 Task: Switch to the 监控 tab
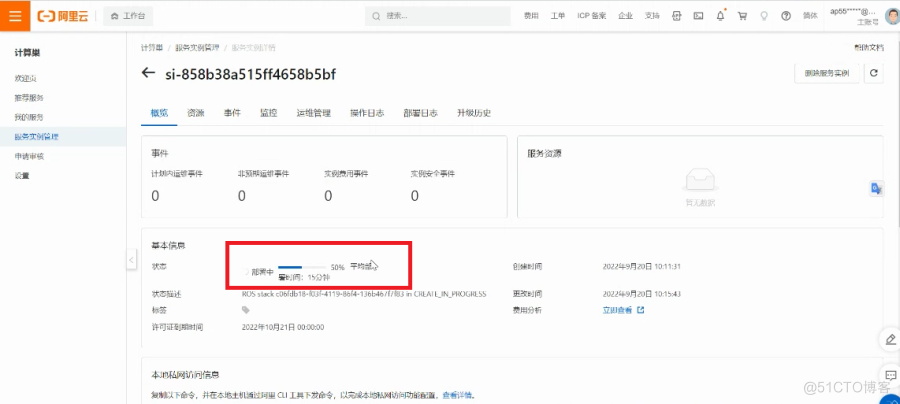[x=269, y=113]
